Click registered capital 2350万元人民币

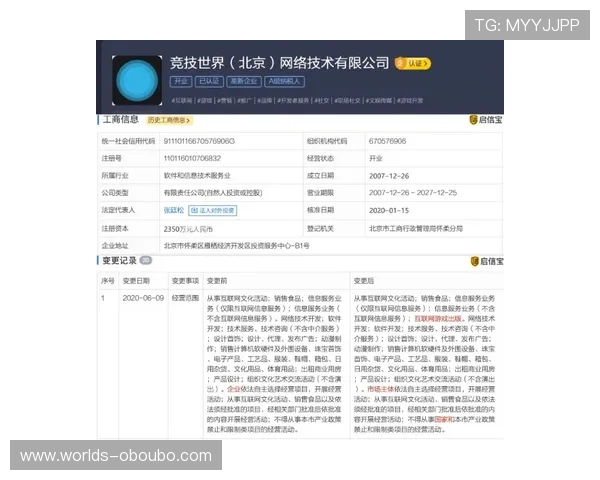pos(188,229)
